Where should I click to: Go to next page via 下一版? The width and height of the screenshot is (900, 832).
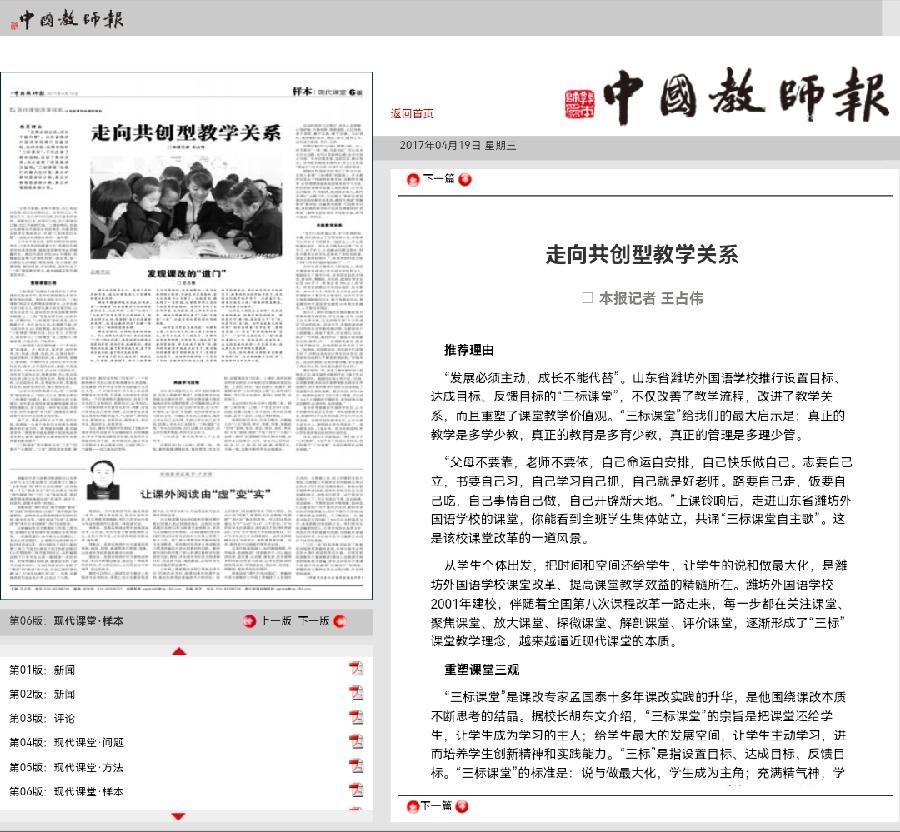pyautogui.click(x=313, y=620)
